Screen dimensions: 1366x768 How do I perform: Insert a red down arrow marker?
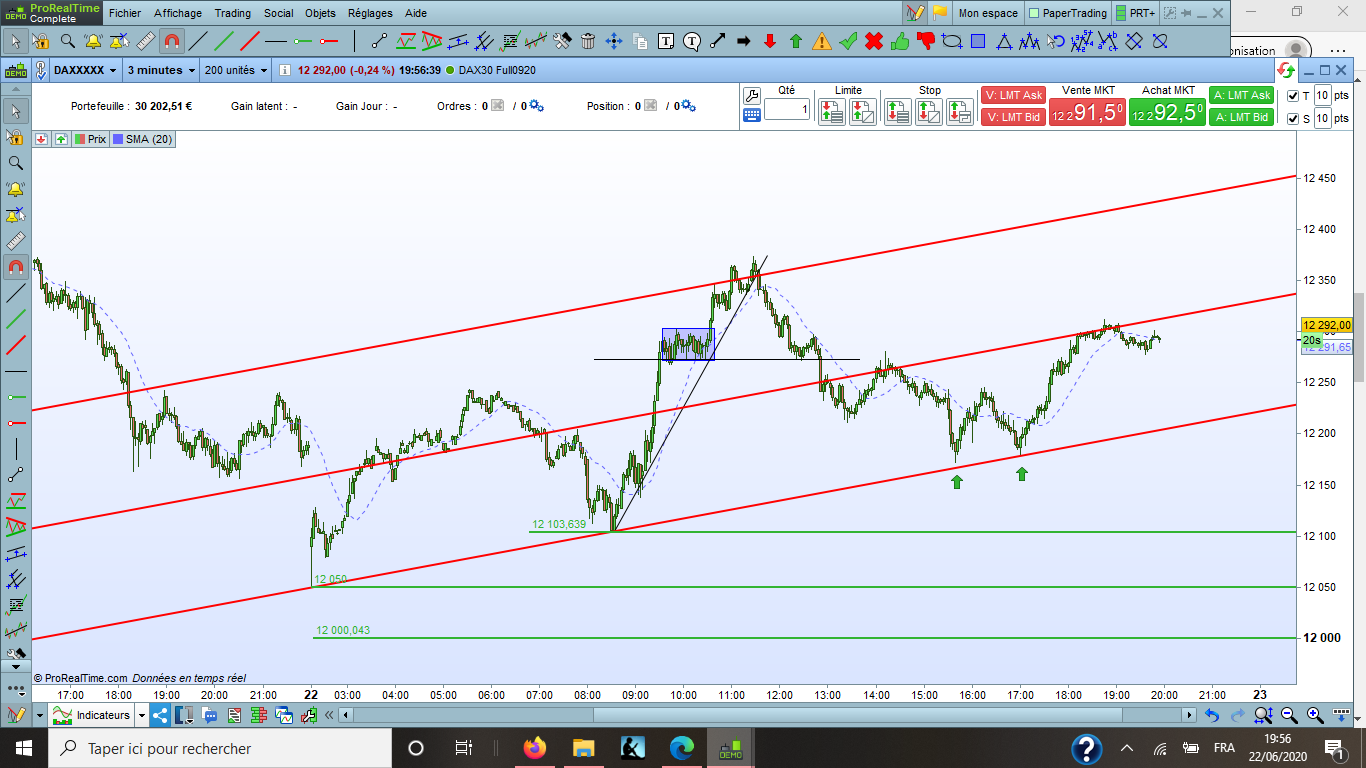770,41
